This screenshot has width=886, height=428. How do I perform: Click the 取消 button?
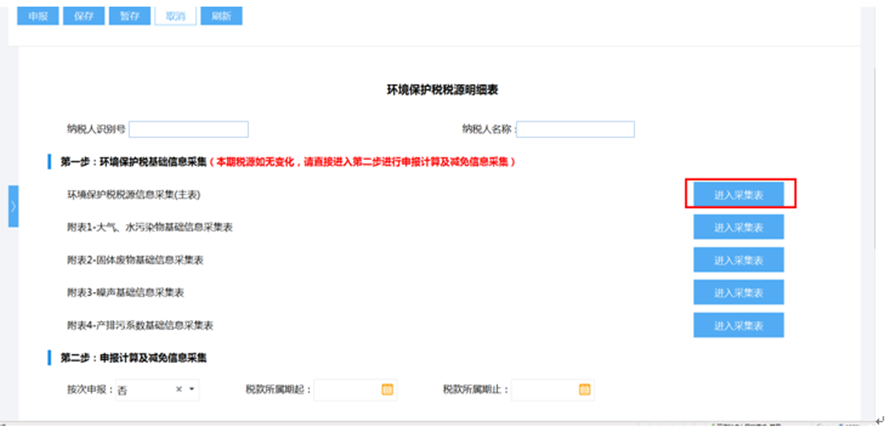[175, 17]
